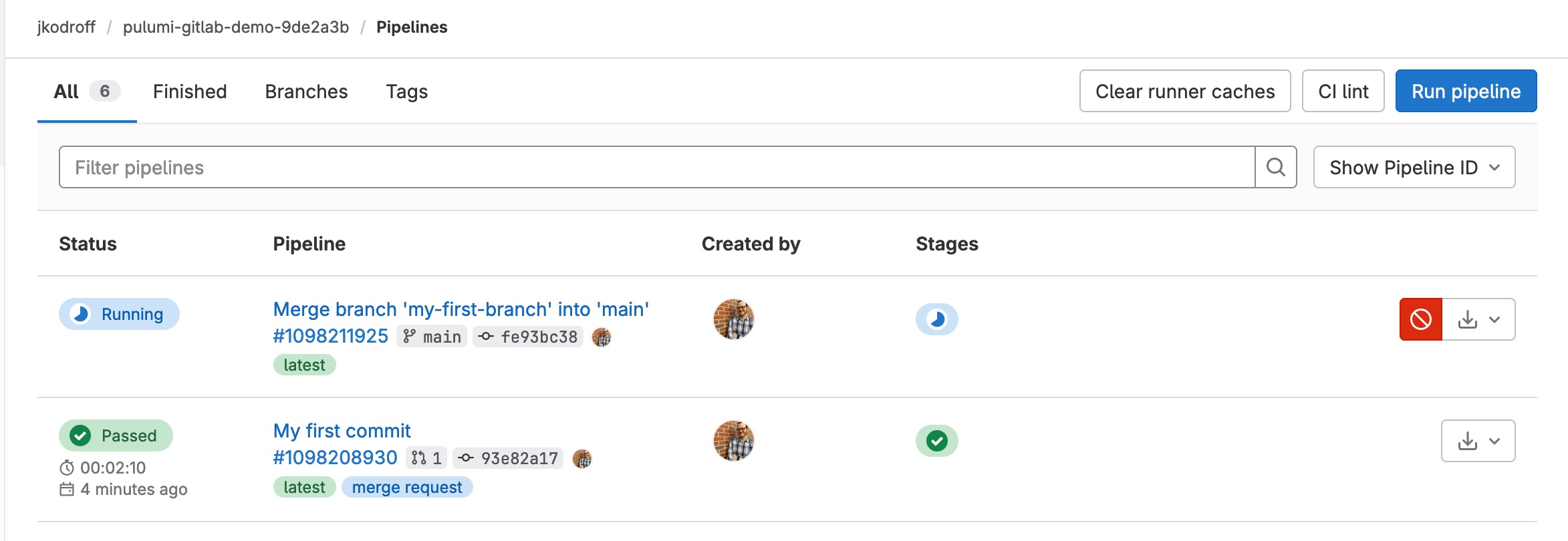Cancel the running pipeline with red button
This screenshot has width=1568, height=541.
tap(1421, 319)
